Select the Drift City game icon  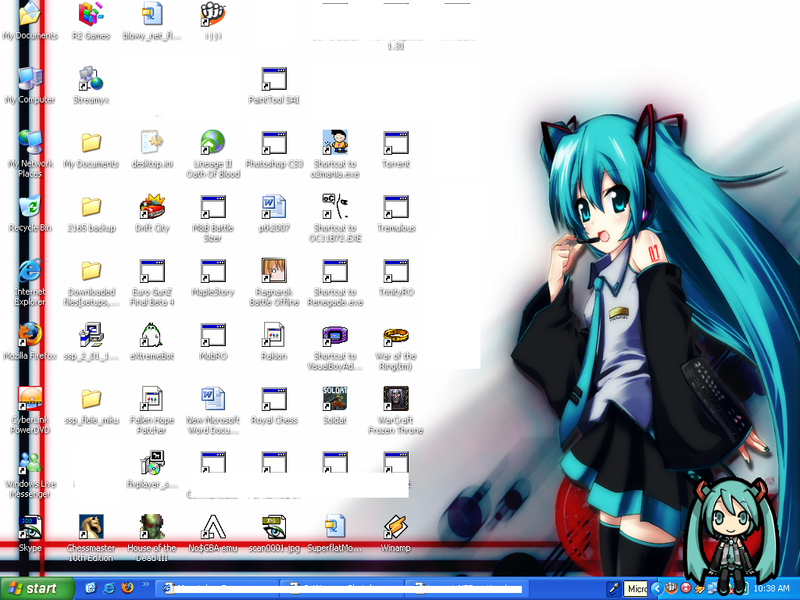click(152, 207)
